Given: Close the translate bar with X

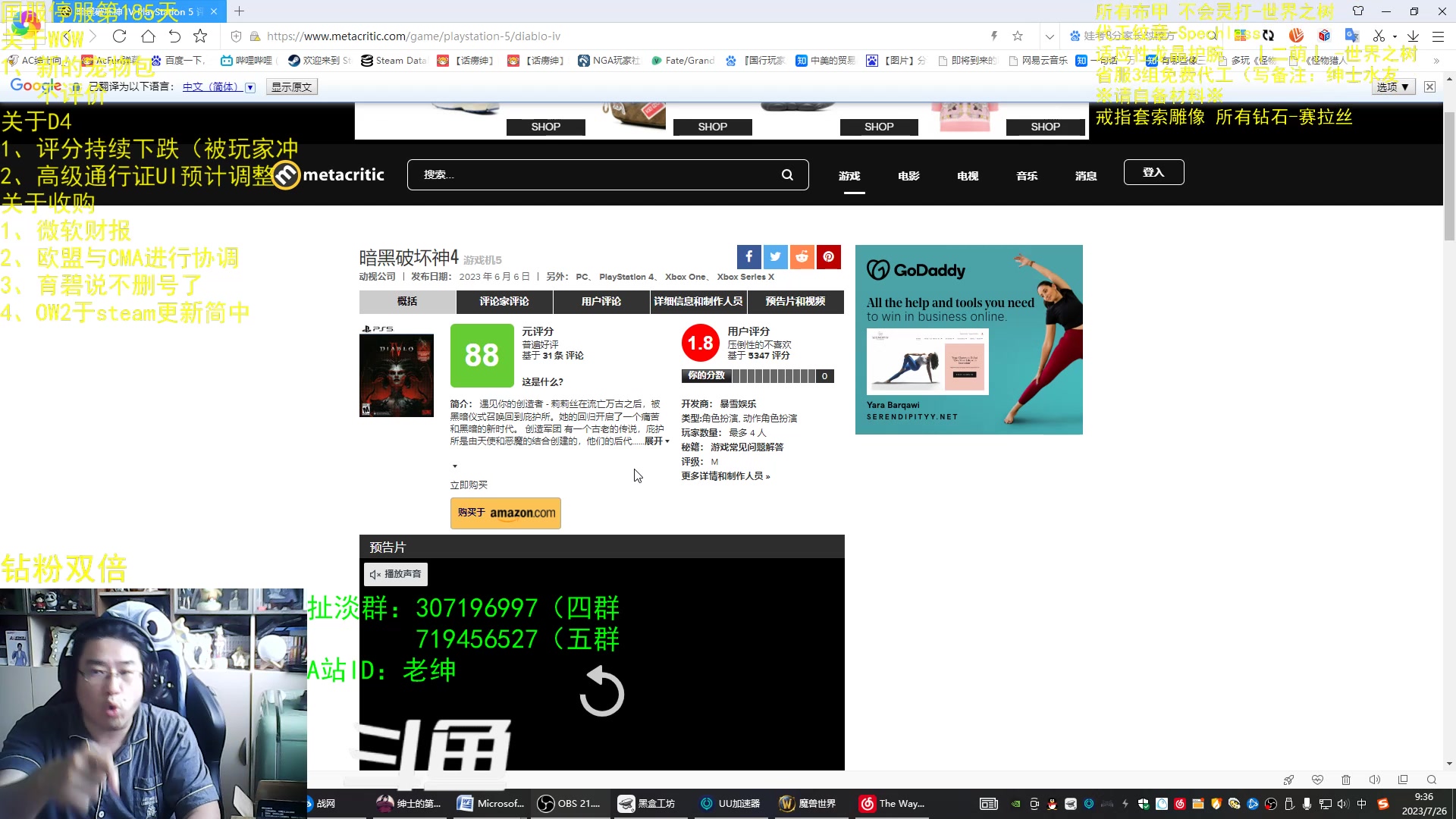Looking at the screenshot, I should click(1429, 87).
